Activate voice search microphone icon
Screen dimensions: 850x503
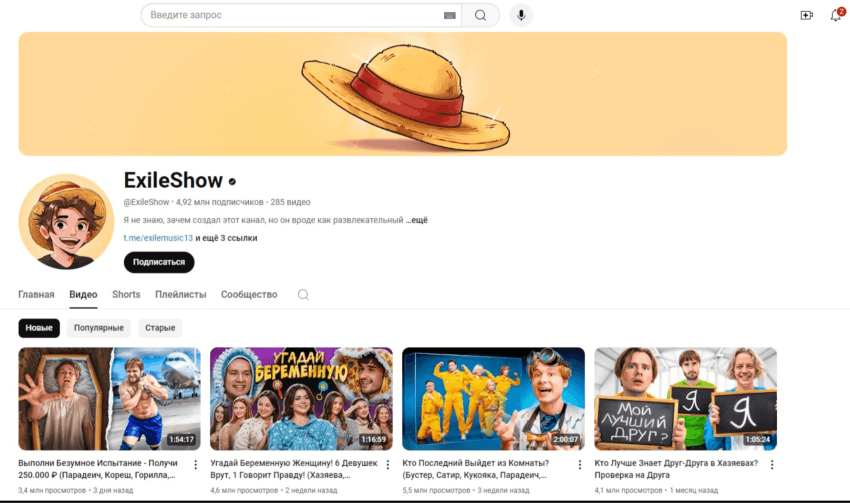coord(521,15)
